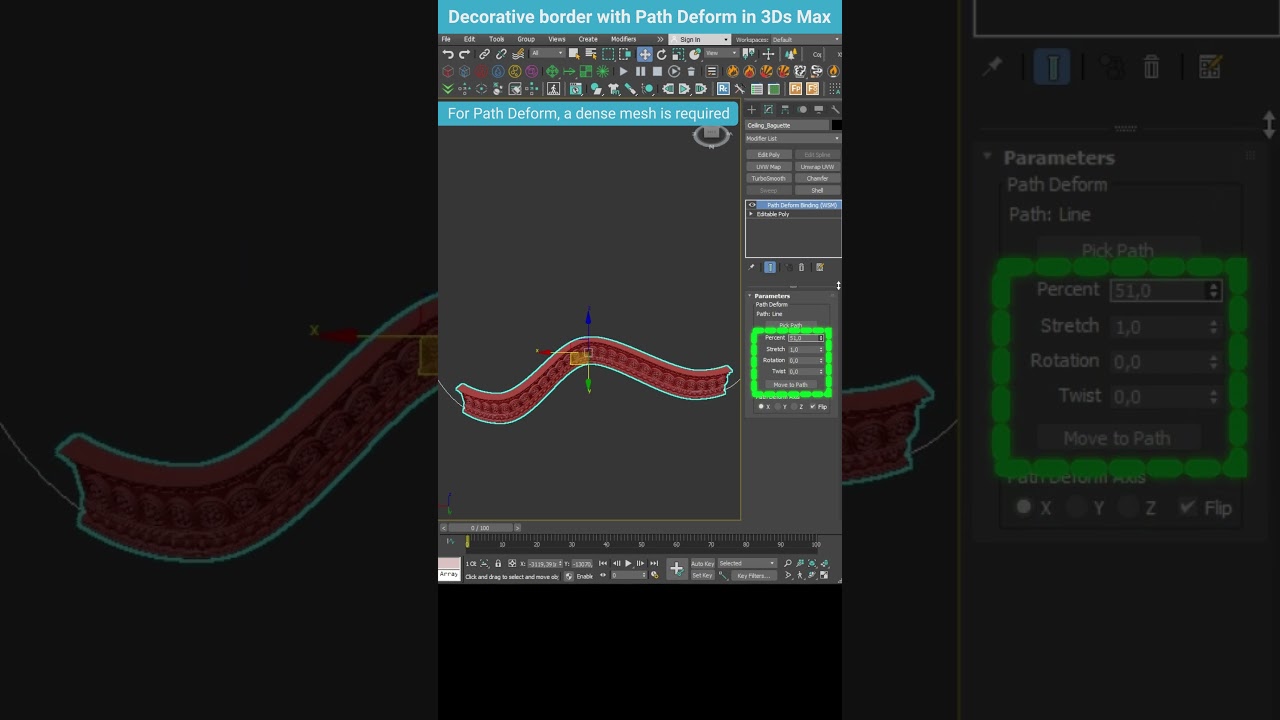Select the Select and Link tool
This screenshot has width=1280, height=720.
(485, 54)
